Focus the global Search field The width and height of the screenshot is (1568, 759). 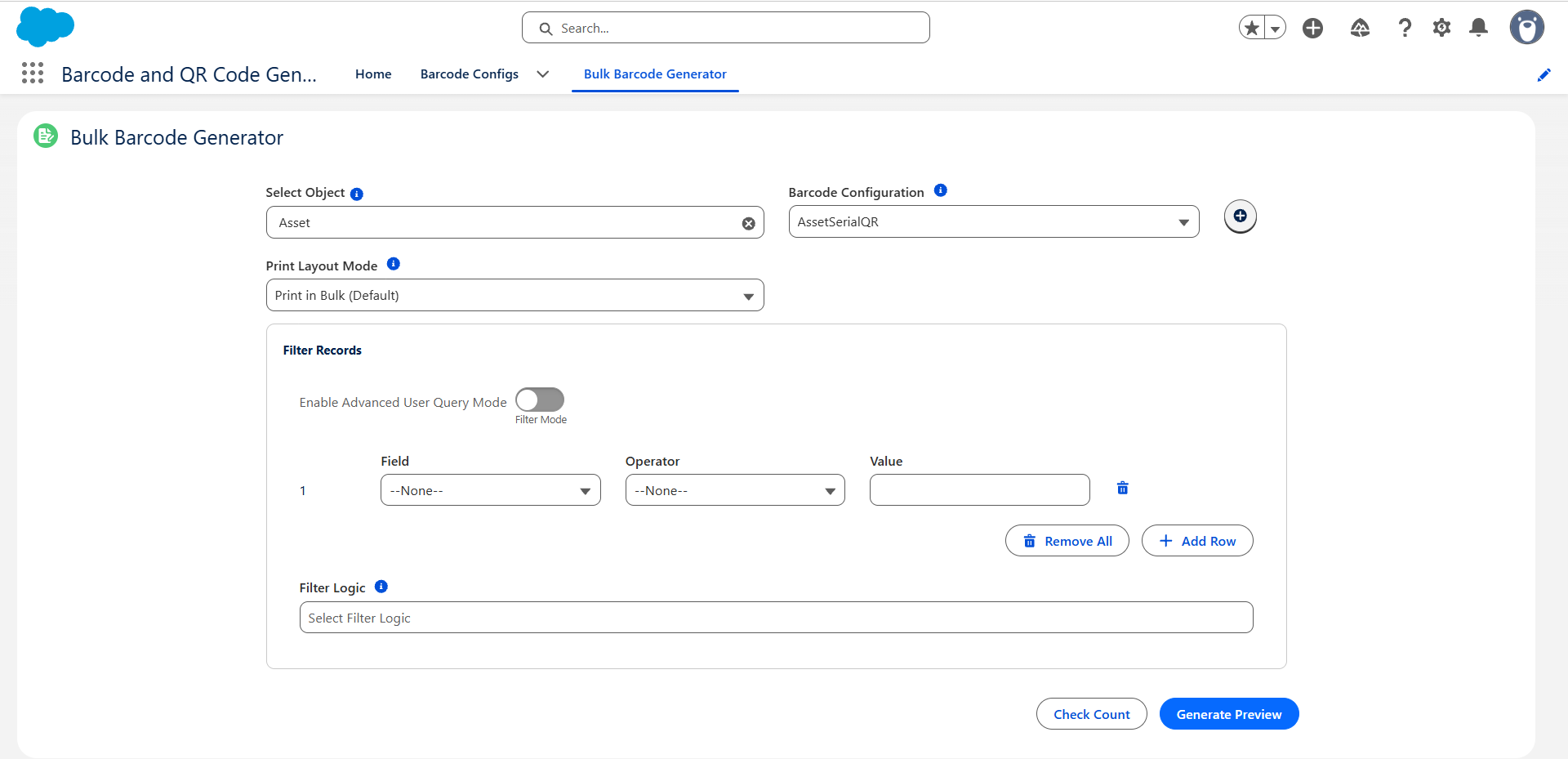(726, 28)
